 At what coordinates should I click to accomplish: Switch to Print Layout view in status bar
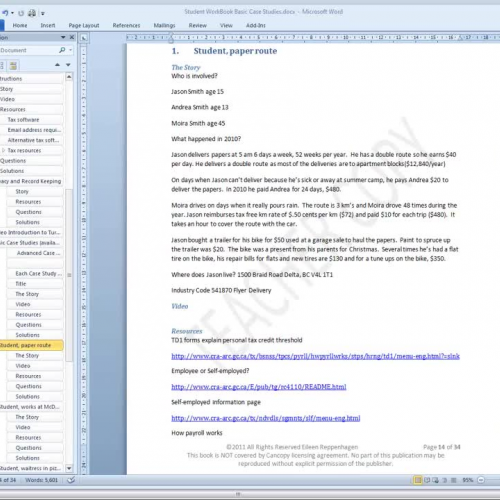pos(417,480)
